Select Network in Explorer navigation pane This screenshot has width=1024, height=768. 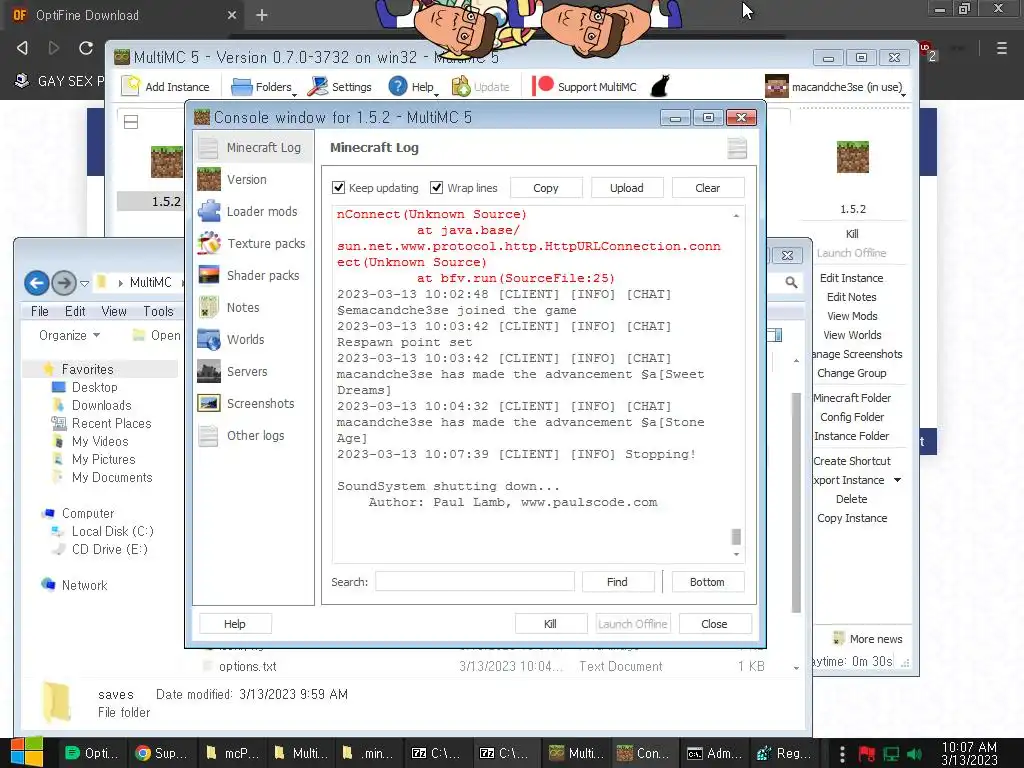coord(84,586)
